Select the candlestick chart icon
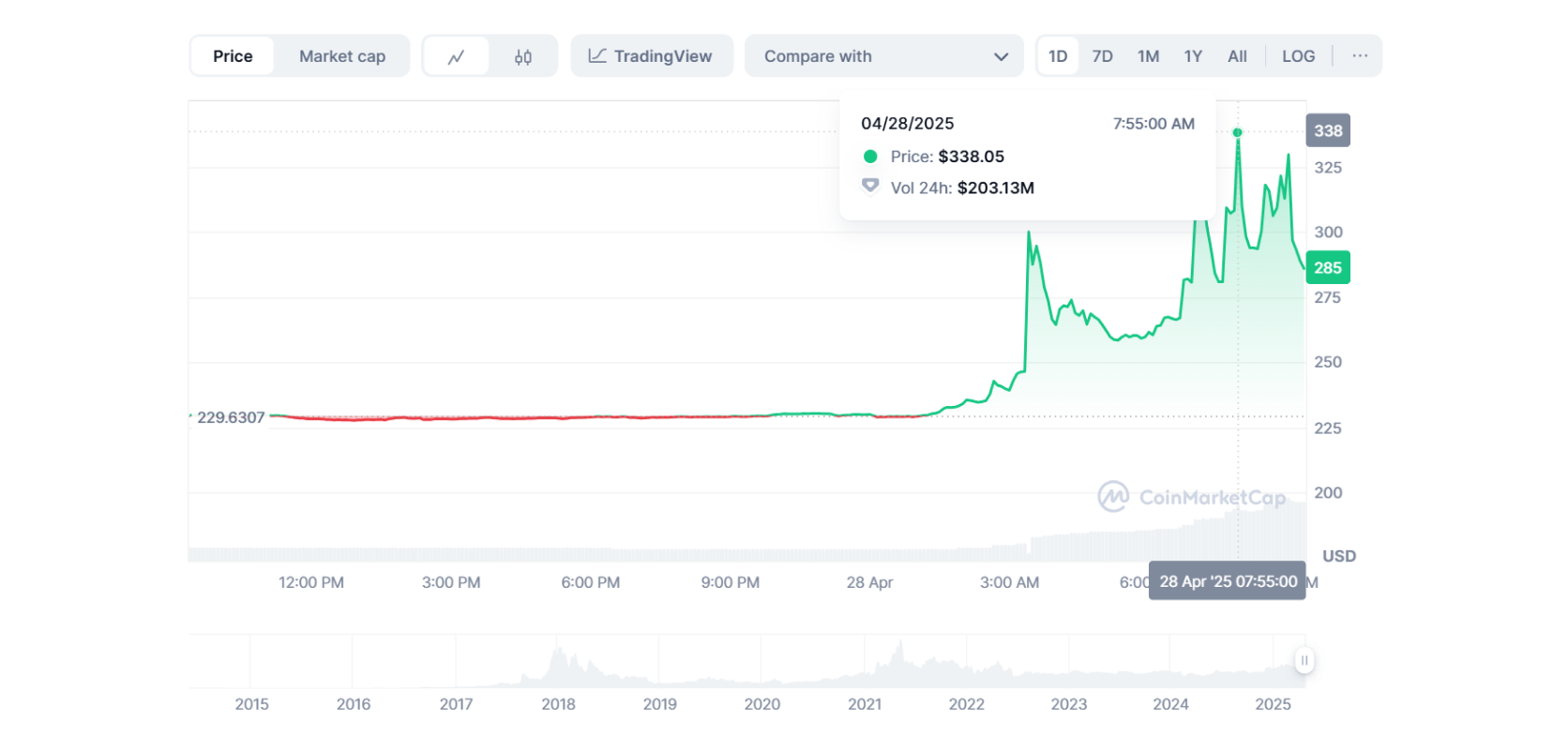The image size is (1568, 750). pos(523,56)
